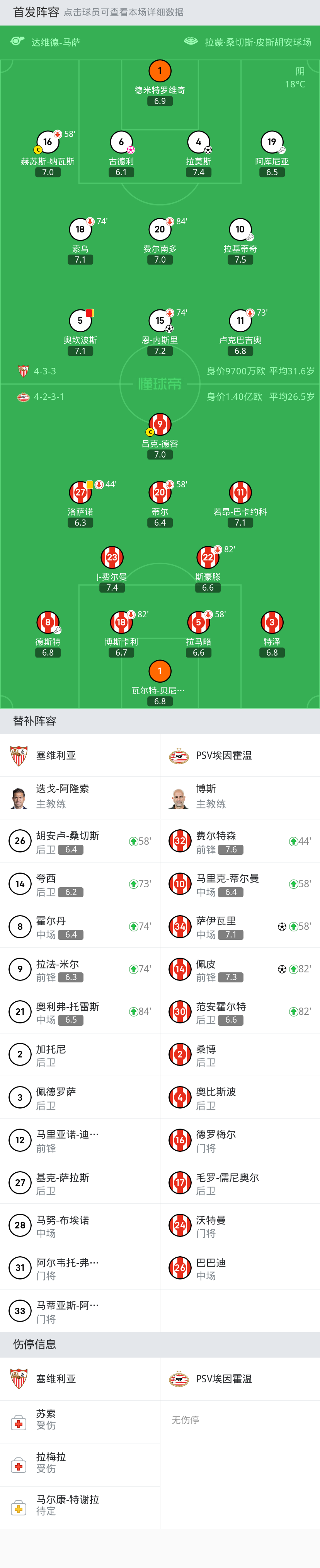View coach 迭戈-阿隆索 profile photo
Viewport: 320px width, 1568px height.
19,798
